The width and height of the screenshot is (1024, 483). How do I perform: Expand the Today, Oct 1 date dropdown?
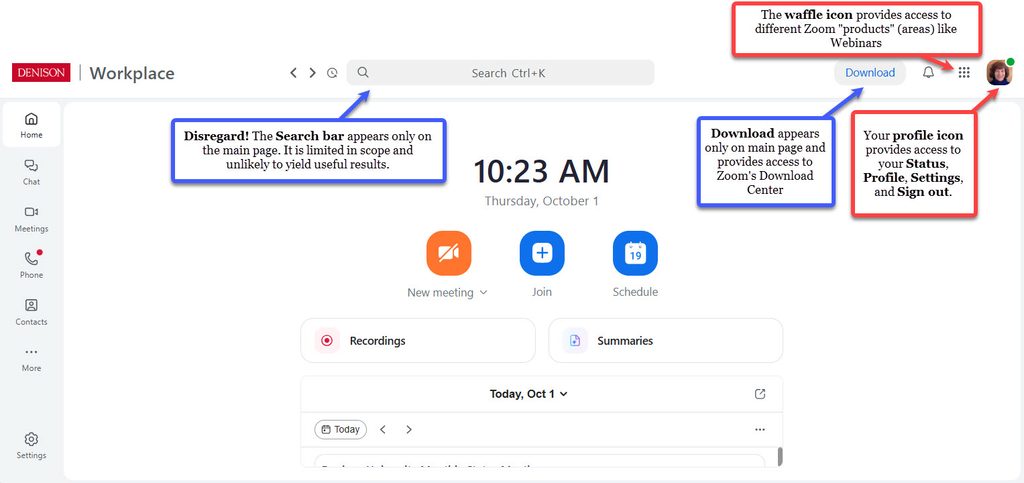[529, 394]
